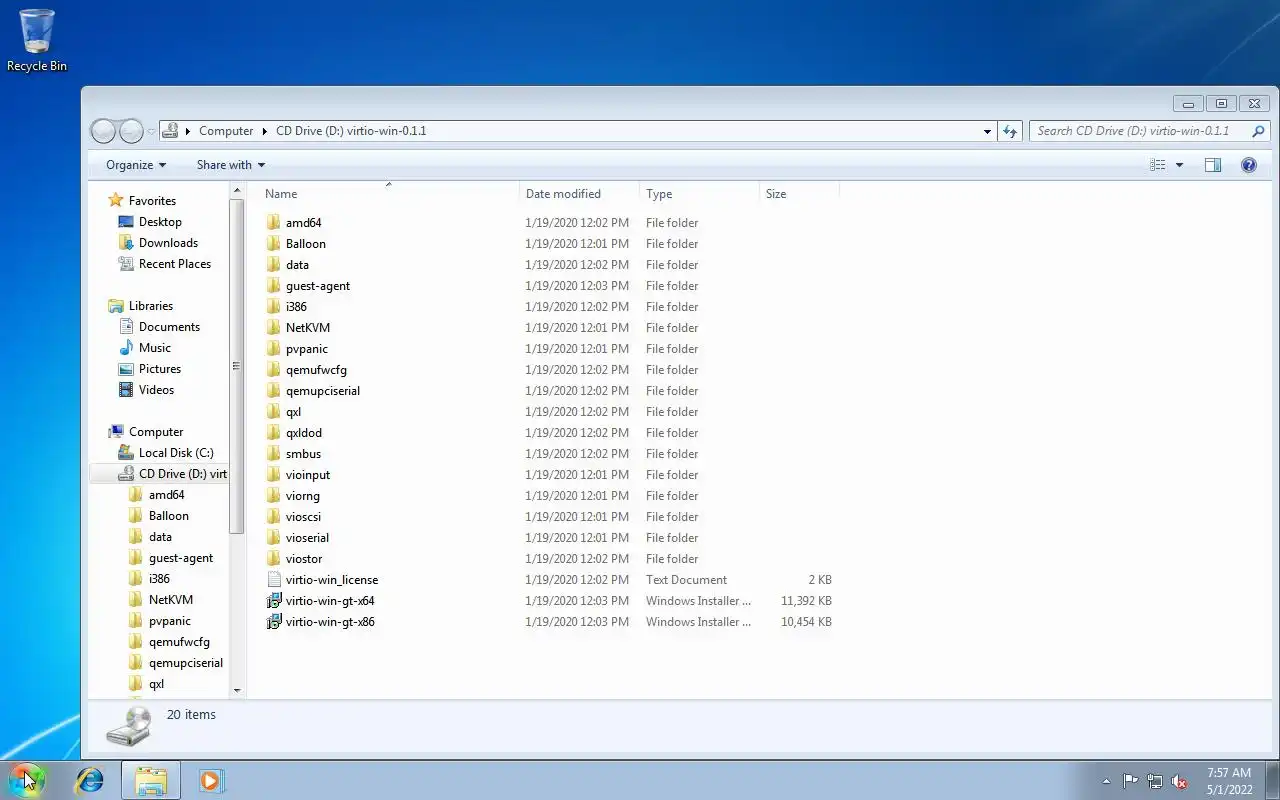
Task: Open Pictures library in sidebar
Action: pyautogui.click(x=160, y=369)
